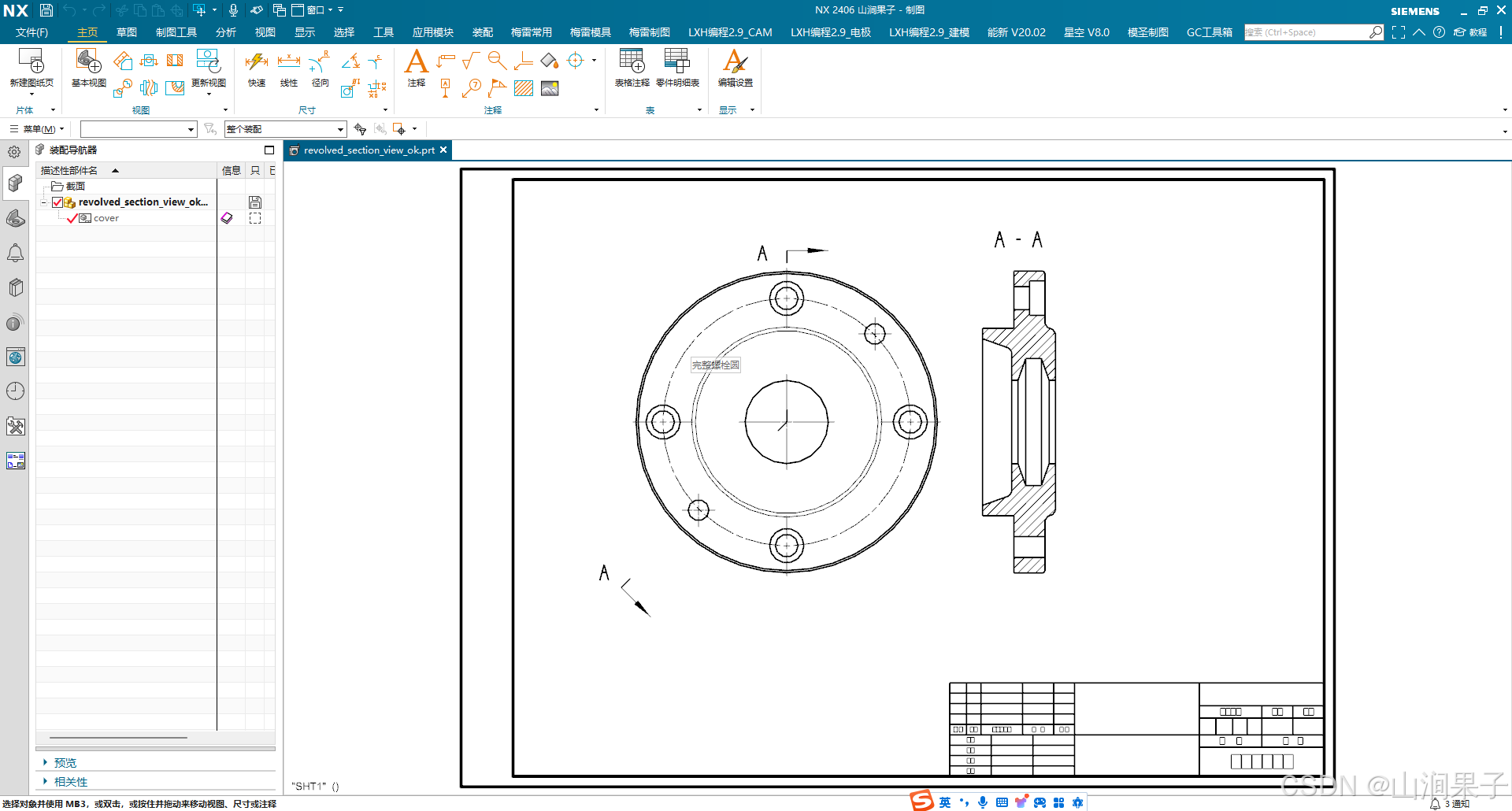
Task: Open the 窗口 dropdown in title bar
Action: (x=313, y=10)
